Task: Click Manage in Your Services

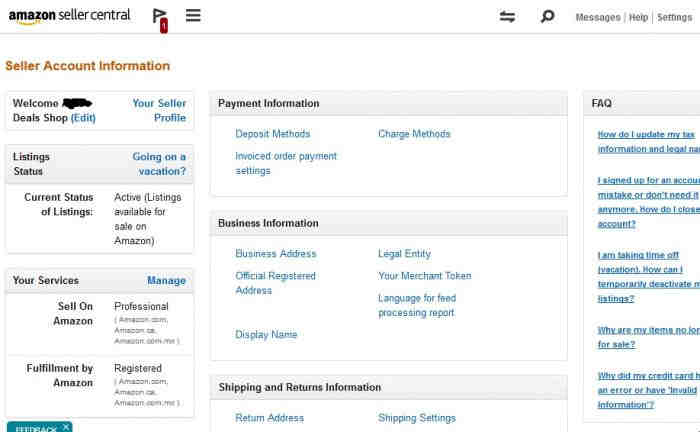Action: [x=167, y=281]
